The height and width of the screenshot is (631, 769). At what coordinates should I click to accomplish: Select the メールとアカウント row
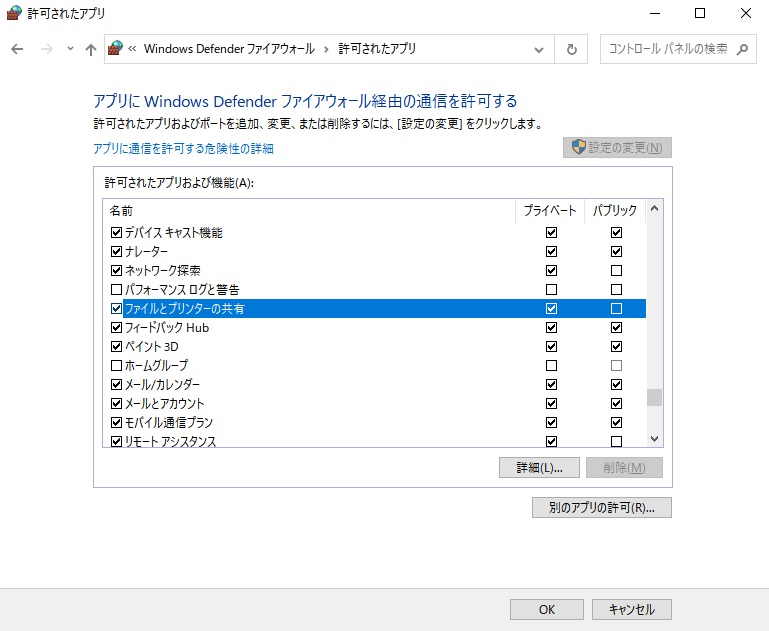pos(374,404)
